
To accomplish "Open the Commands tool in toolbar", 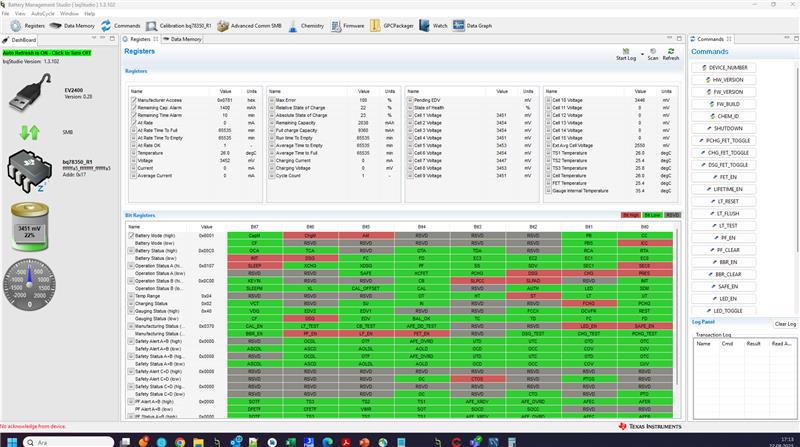I will point(120,26).
